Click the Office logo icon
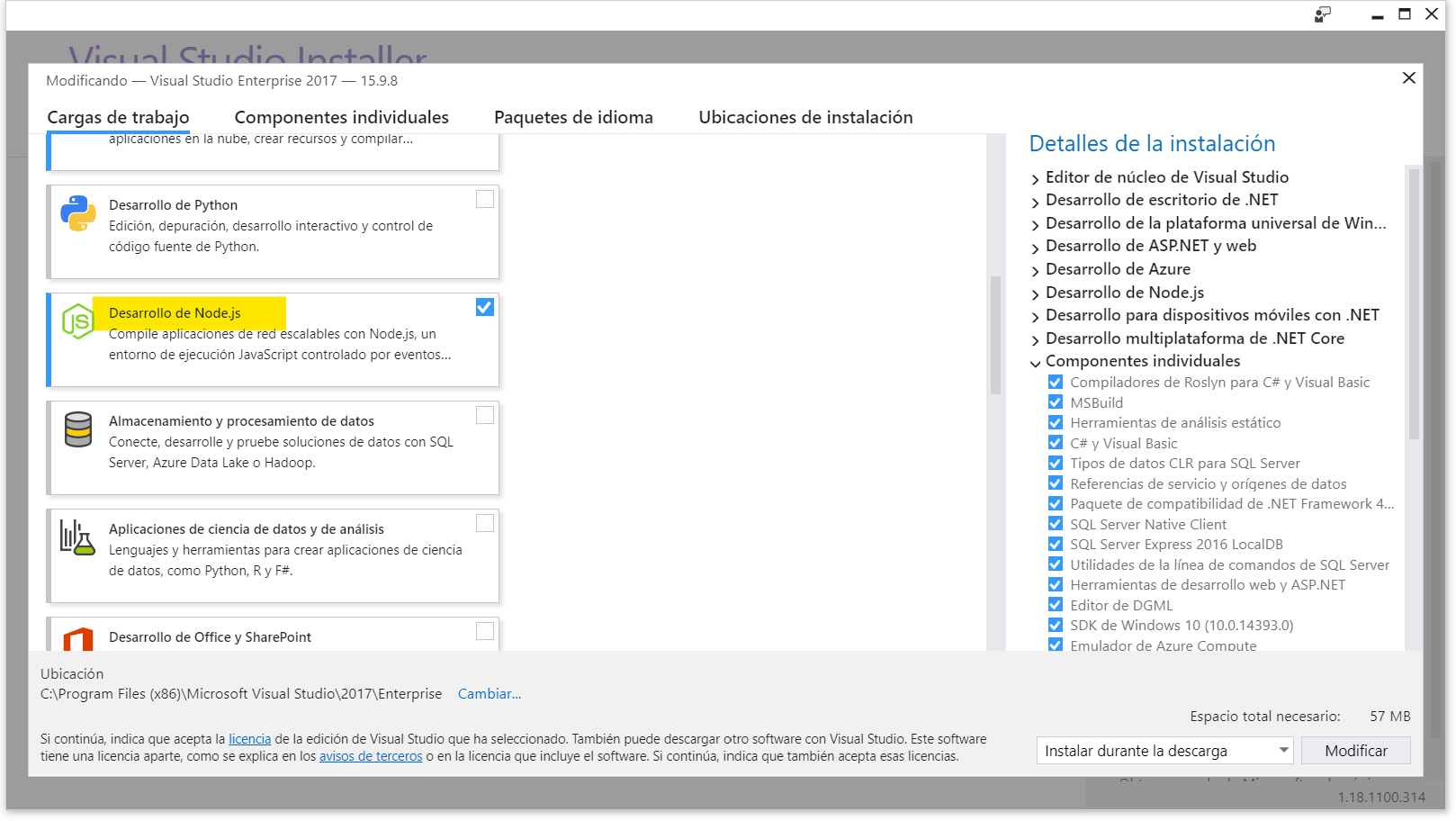The height and width of the screenshot is (821, 1456). (x=78, y=639)
